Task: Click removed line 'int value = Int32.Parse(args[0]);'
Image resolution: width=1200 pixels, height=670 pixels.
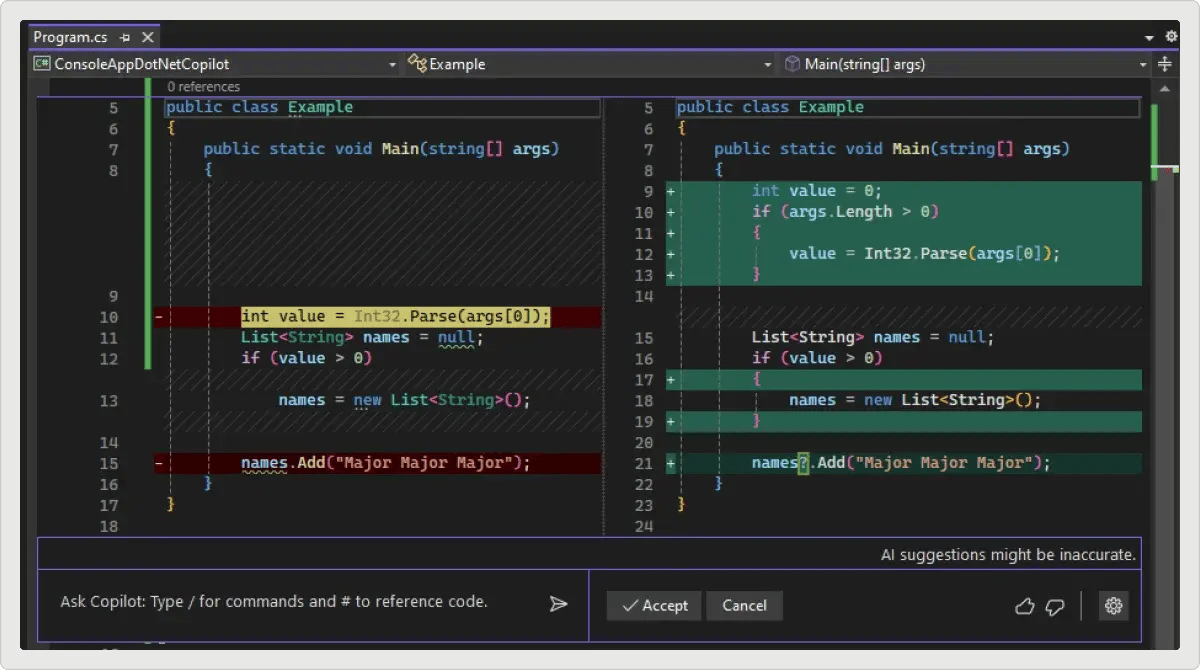Action: coord(396,317)
